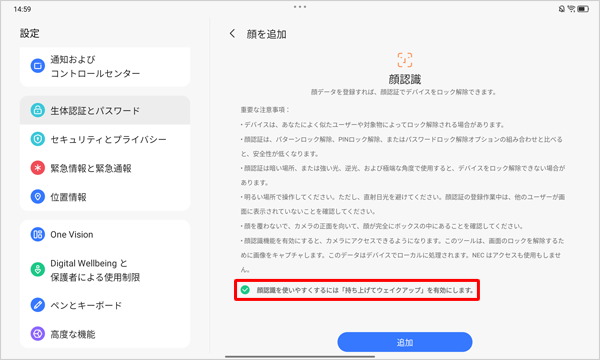Tap the blue 追加 button

coord(404,342)
